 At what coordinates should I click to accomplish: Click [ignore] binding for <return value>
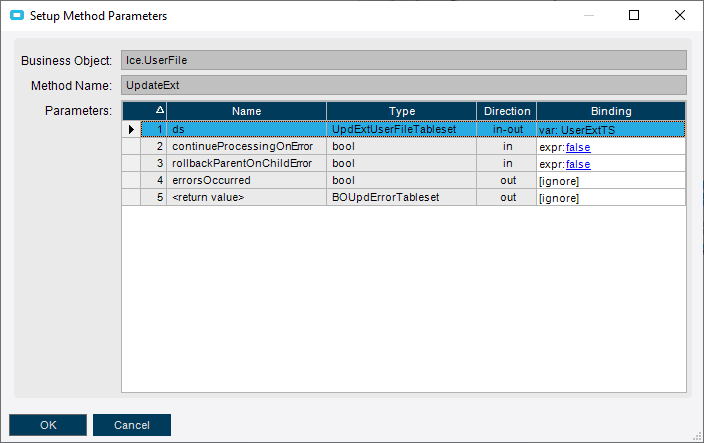(611, 197)
